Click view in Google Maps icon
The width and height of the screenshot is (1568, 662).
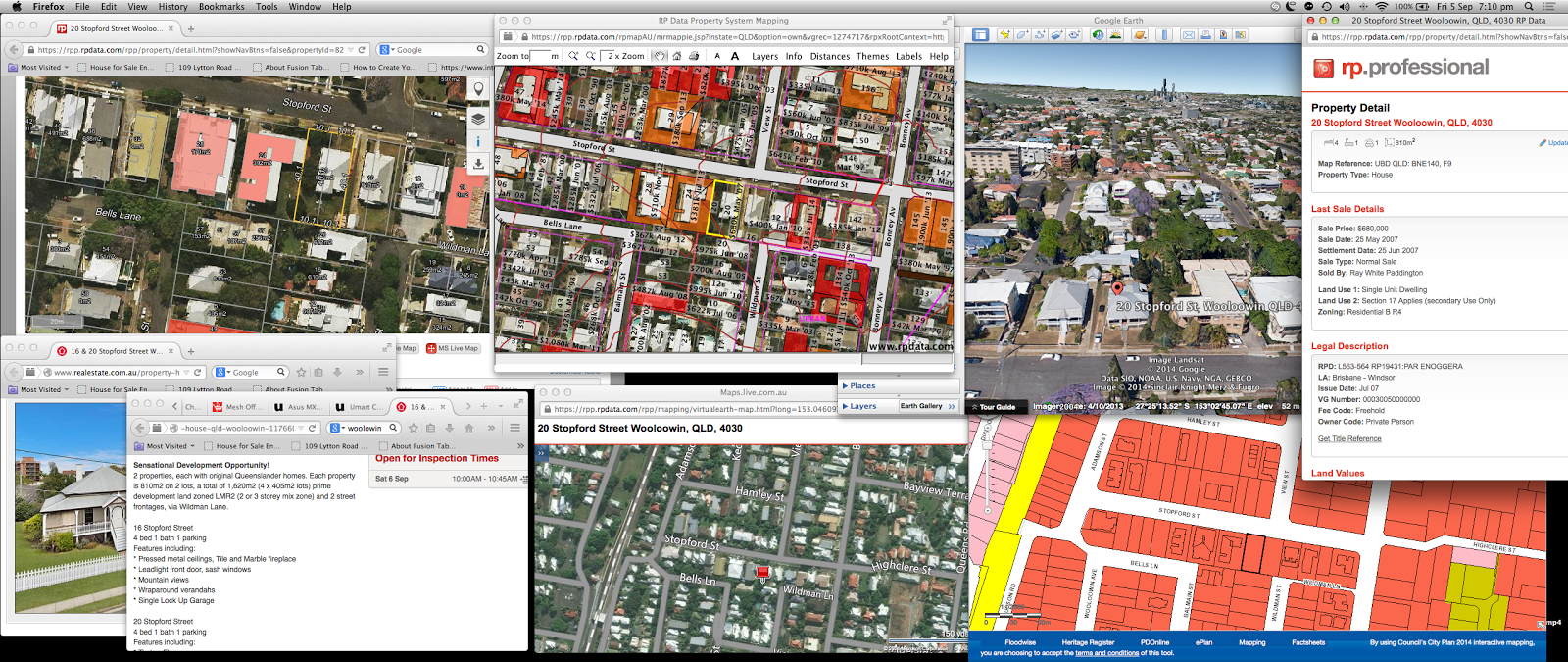(x=1241, y=34)
